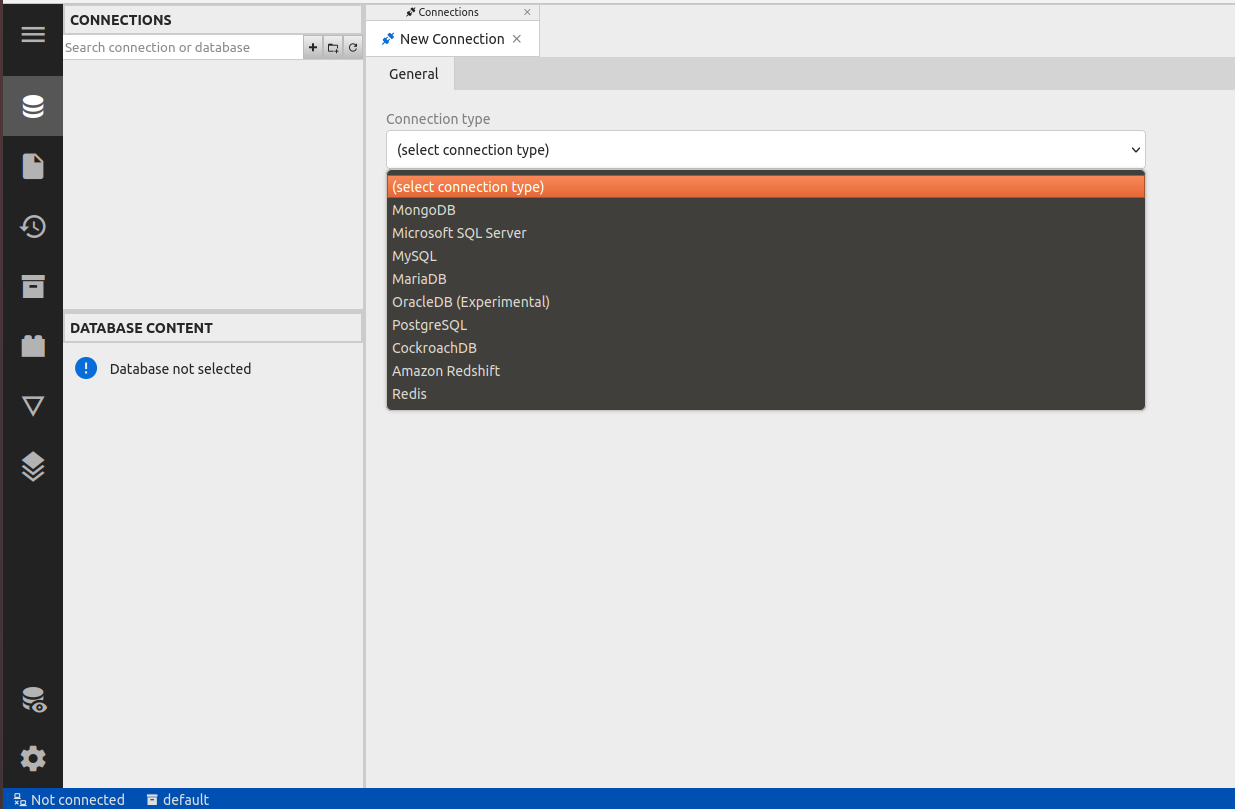1235x809 pixels.
Task: Focus the Search connection or database field
Action: pyautogui.click(x=182, y=48)
